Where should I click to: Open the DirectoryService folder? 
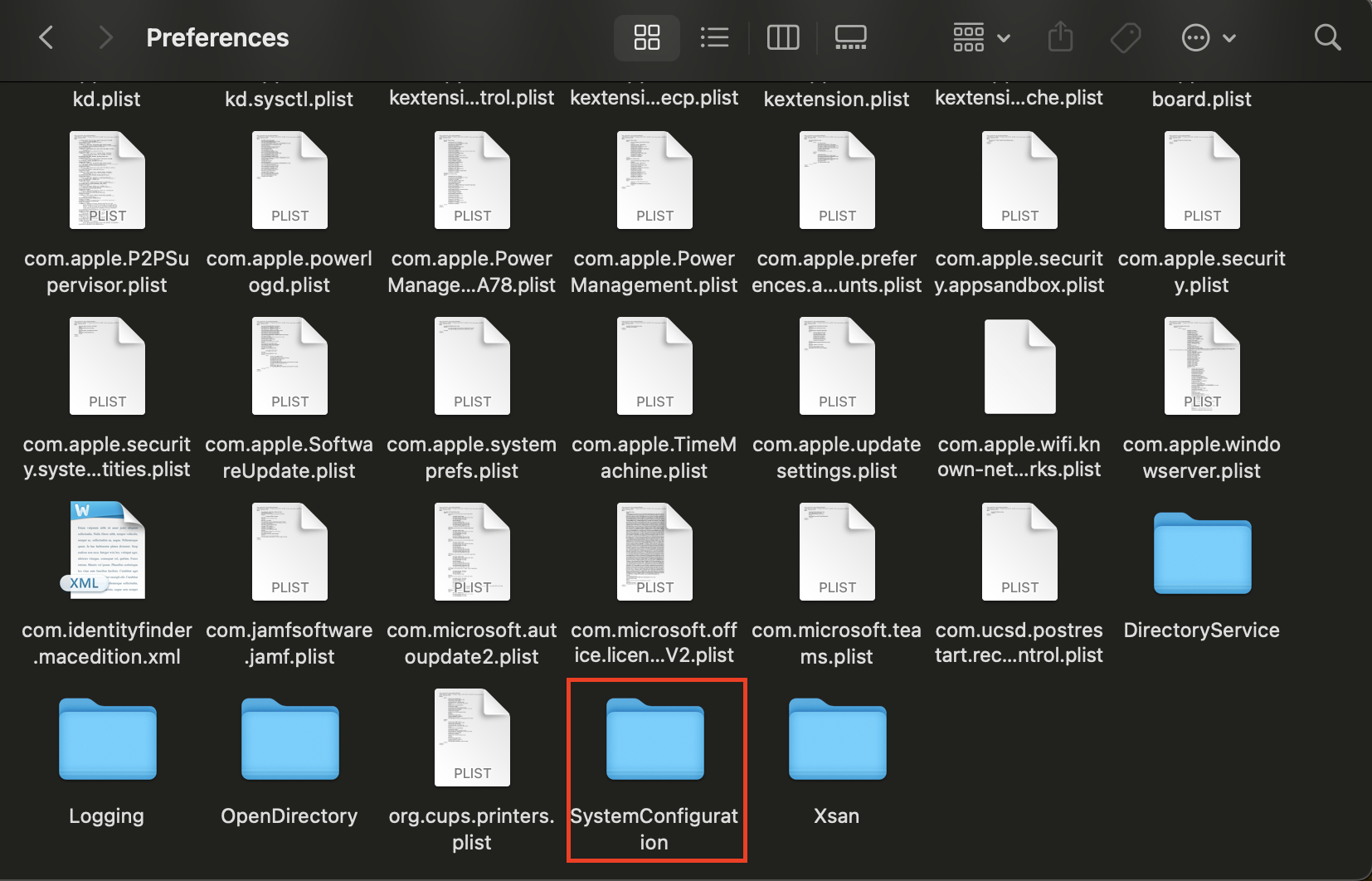[x=1201, y=552]
